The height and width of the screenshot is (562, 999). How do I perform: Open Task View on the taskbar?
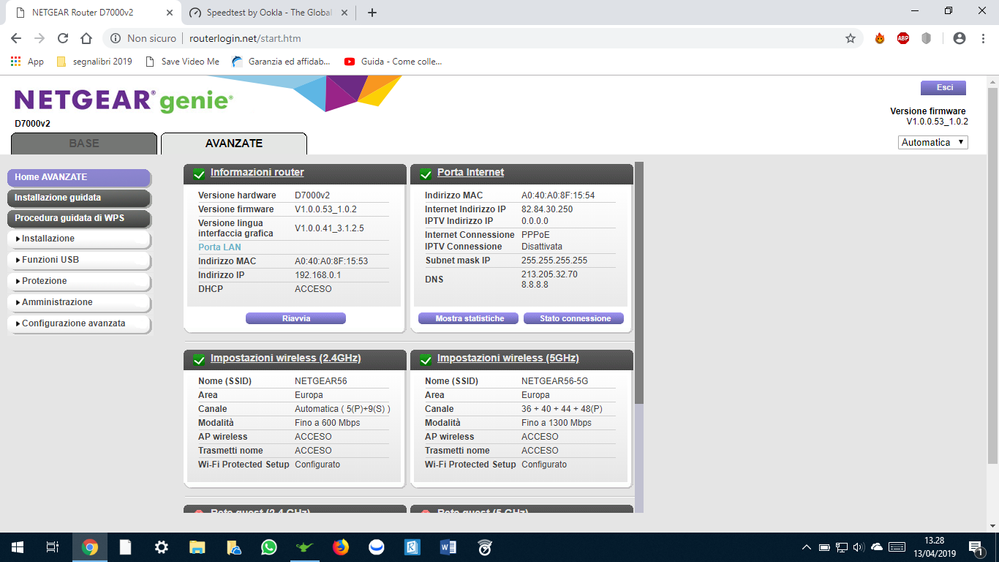pyautogui.click(x=52, y=547)
